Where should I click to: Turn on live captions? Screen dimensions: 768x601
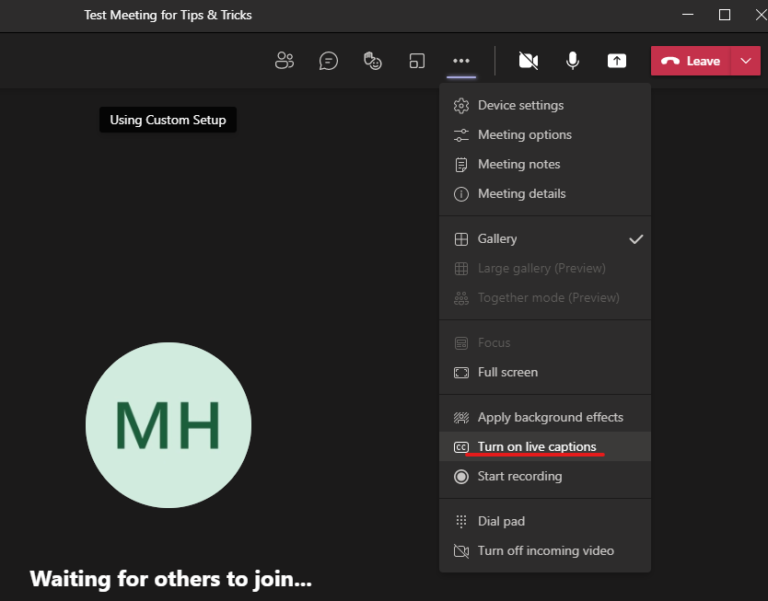pos(545,447)
